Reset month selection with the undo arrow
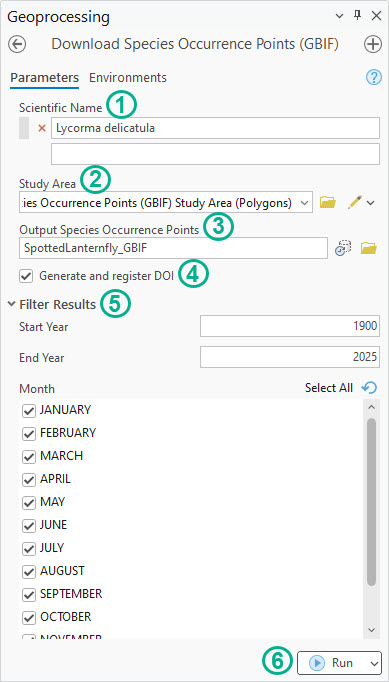Image resolution: width=389 pixels, height=682 pixels. (x=369, y=388)
